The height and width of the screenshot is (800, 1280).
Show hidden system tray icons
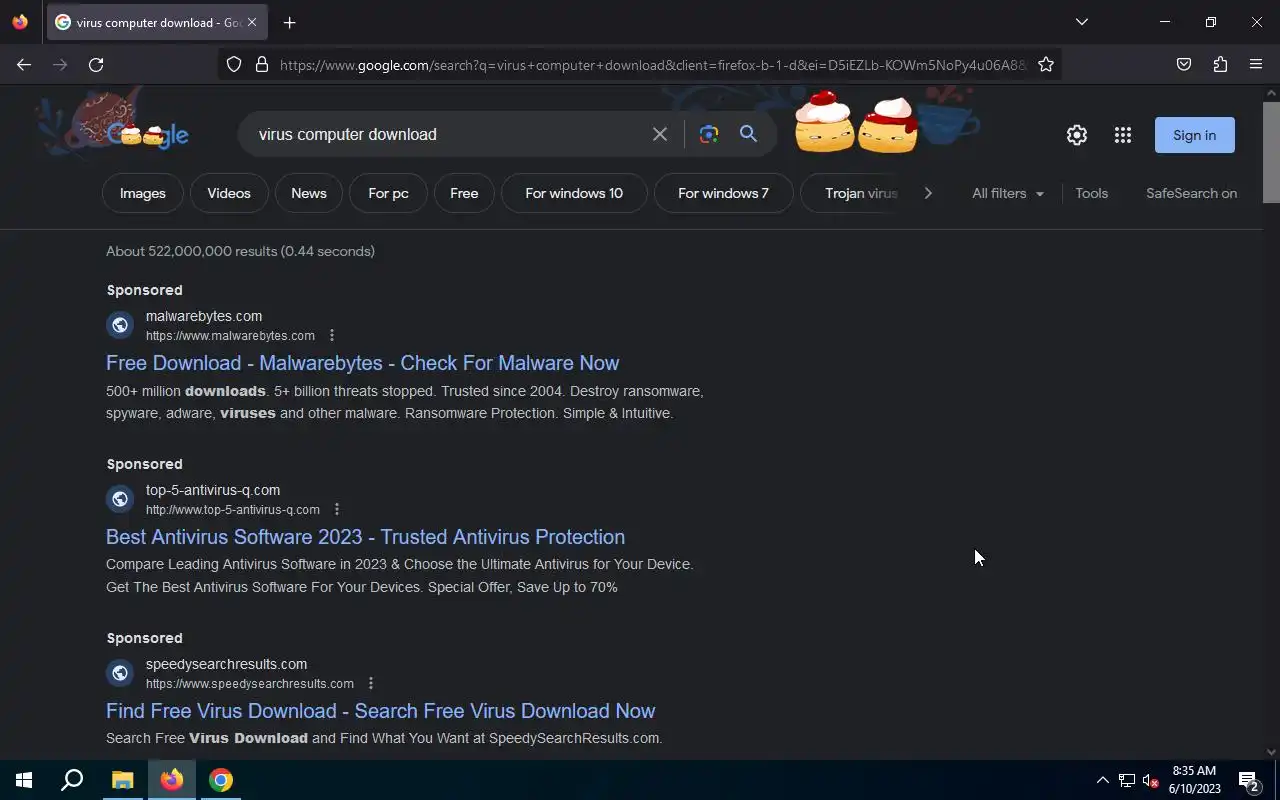coord(1102,780)
